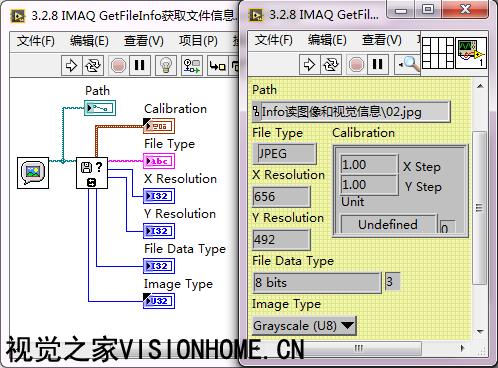Click the Image Type label on the diagram
Image resolution: width=498 pixels, height=368 pixels.
coord(178,284)
